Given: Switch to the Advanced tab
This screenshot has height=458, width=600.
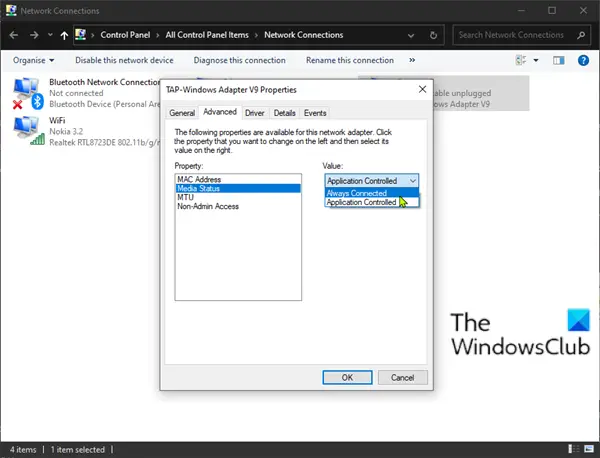Looking at the screenshot, I should [x=220, y=112].
